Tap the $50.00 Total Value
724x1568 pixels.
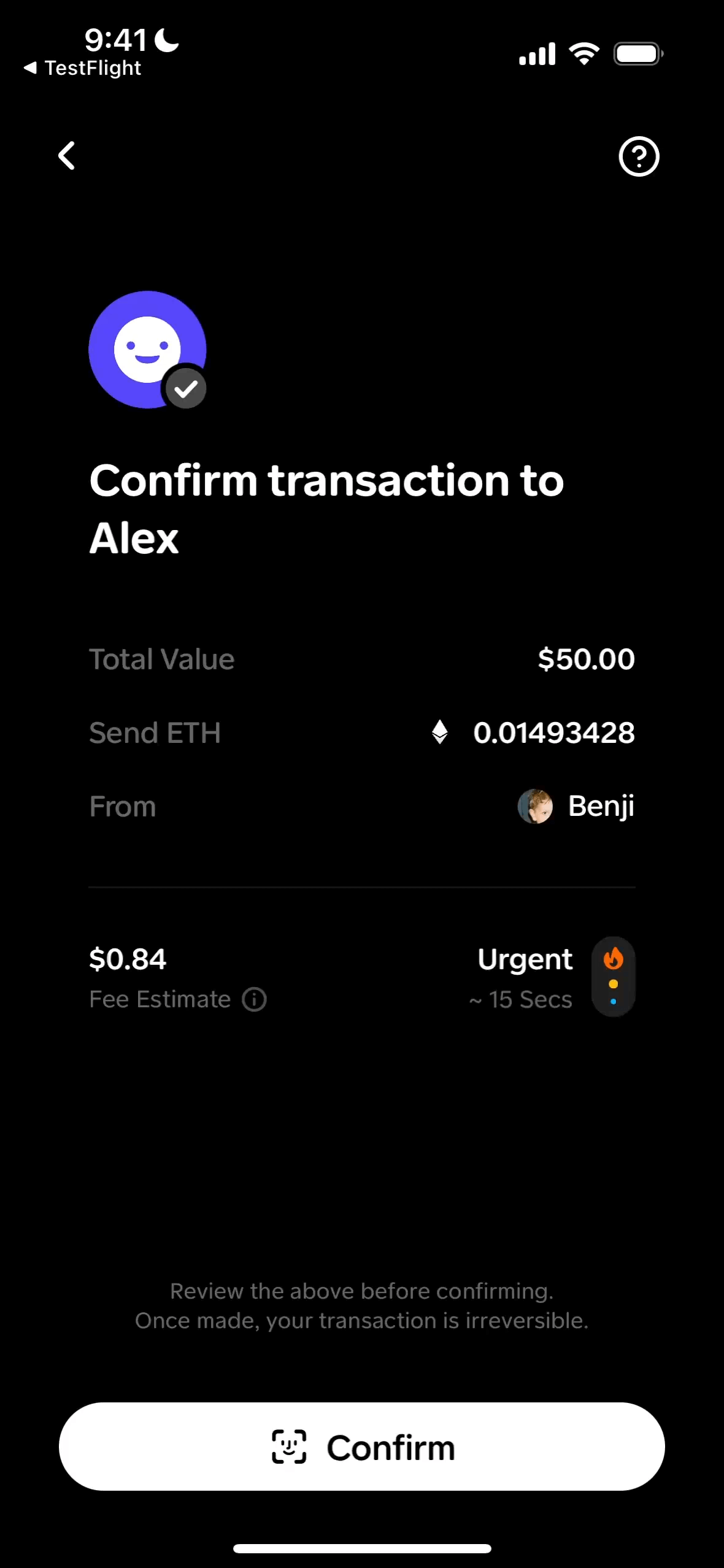(586, 659)
